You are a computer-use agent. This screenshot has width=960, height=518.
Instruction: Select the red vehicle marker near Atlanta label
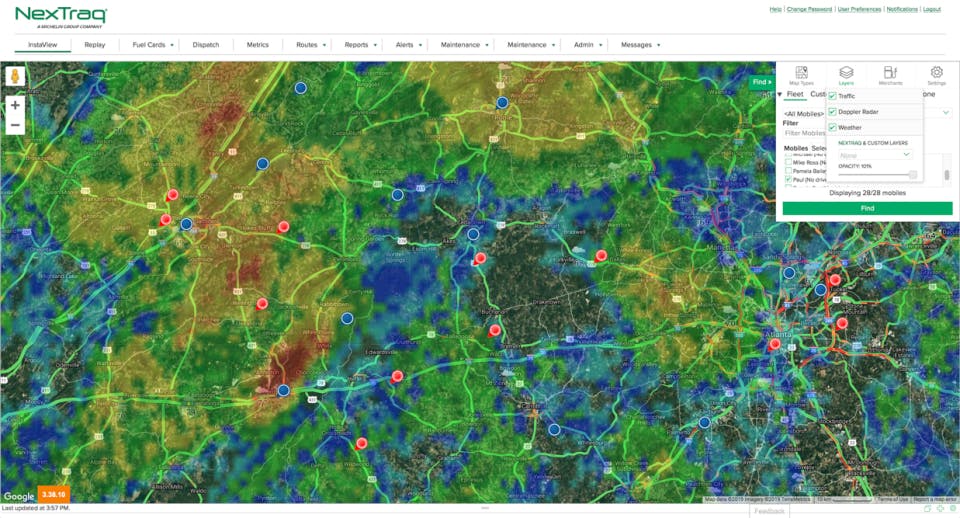pyautogui.click(x=774, y=345)
